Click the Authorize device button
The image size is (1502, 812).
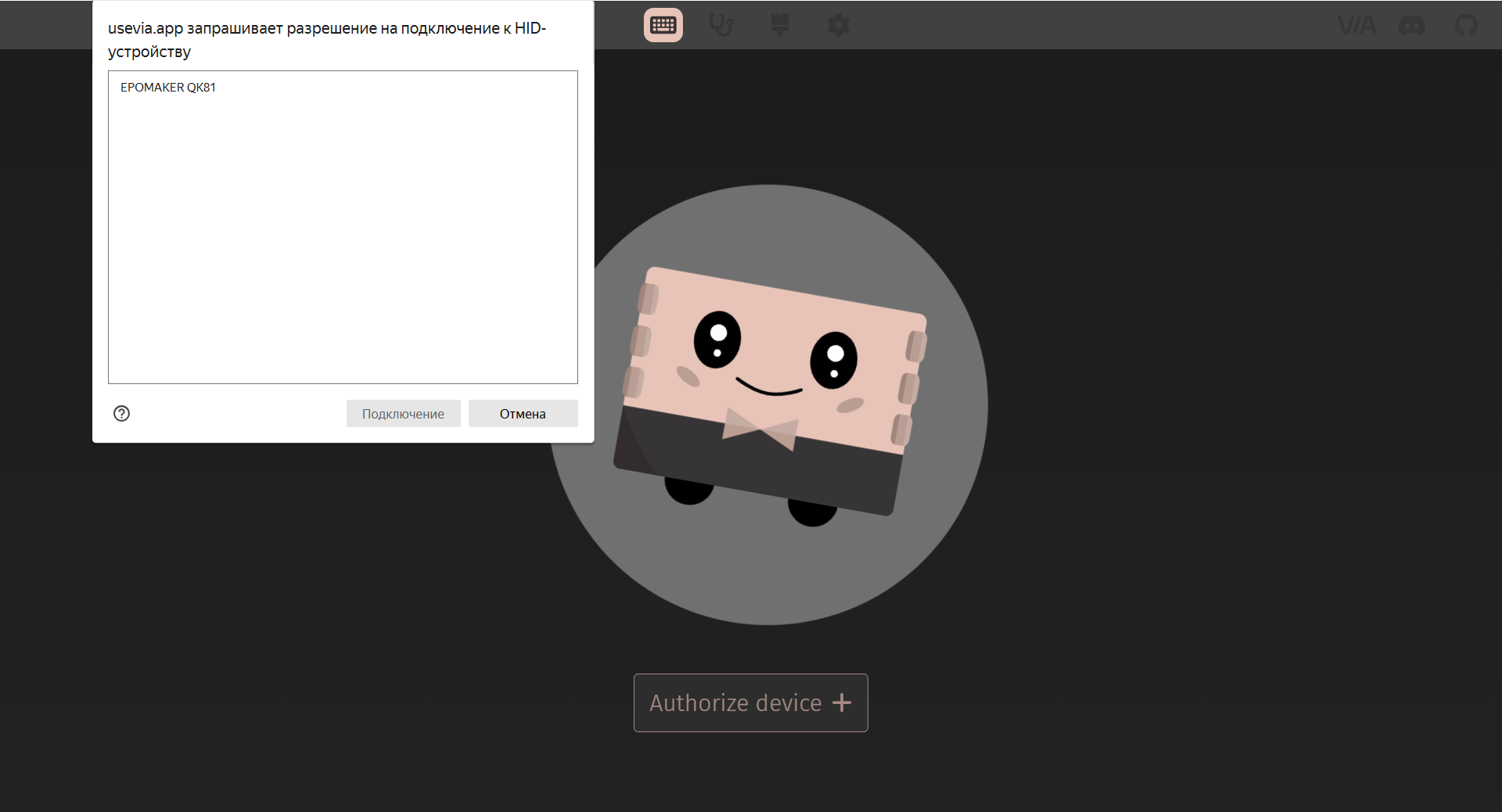click(750, 702)
